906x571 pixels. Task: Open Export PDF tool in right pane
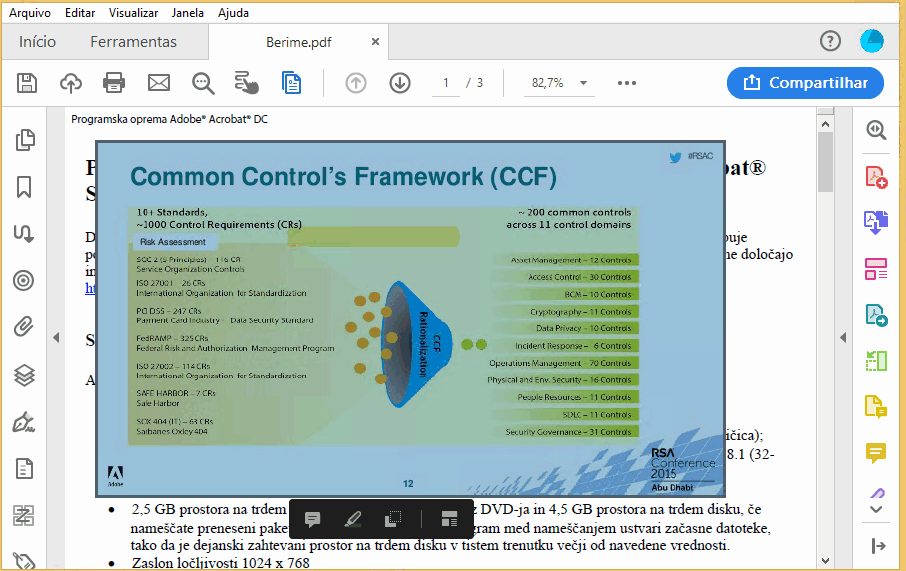coord(876,223)
